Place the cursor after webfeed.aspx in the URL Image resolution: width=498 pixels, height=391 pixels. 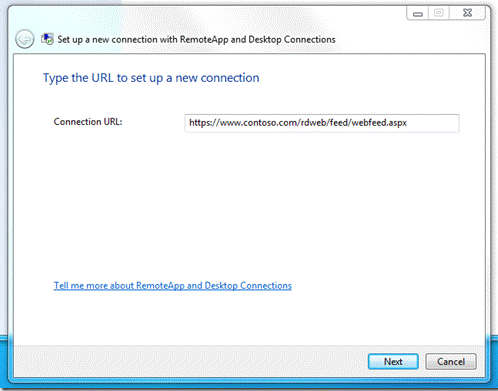pos(408,123)
